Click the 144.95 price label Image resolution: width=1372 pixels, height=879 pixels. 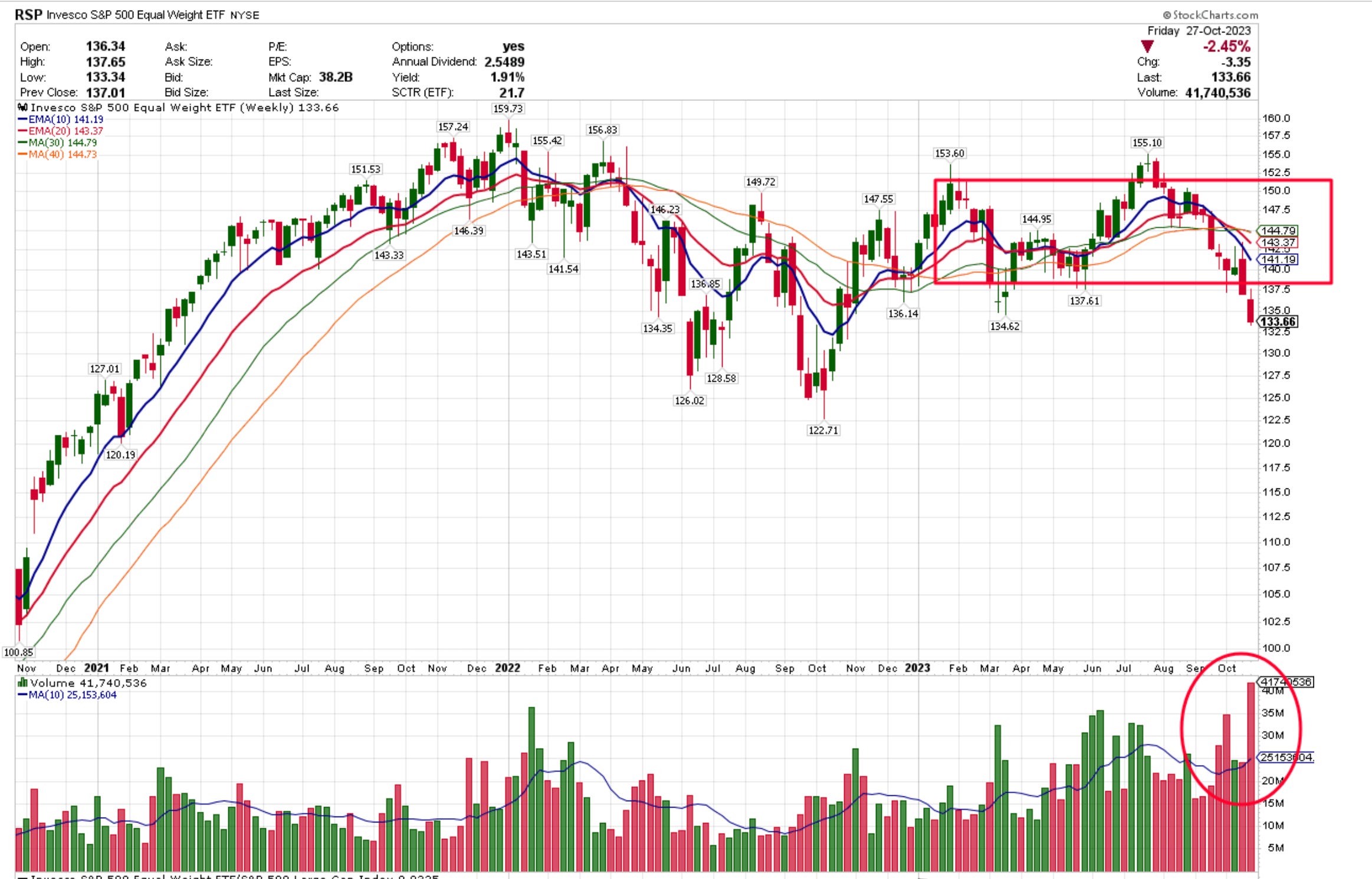pos(1036,219)
